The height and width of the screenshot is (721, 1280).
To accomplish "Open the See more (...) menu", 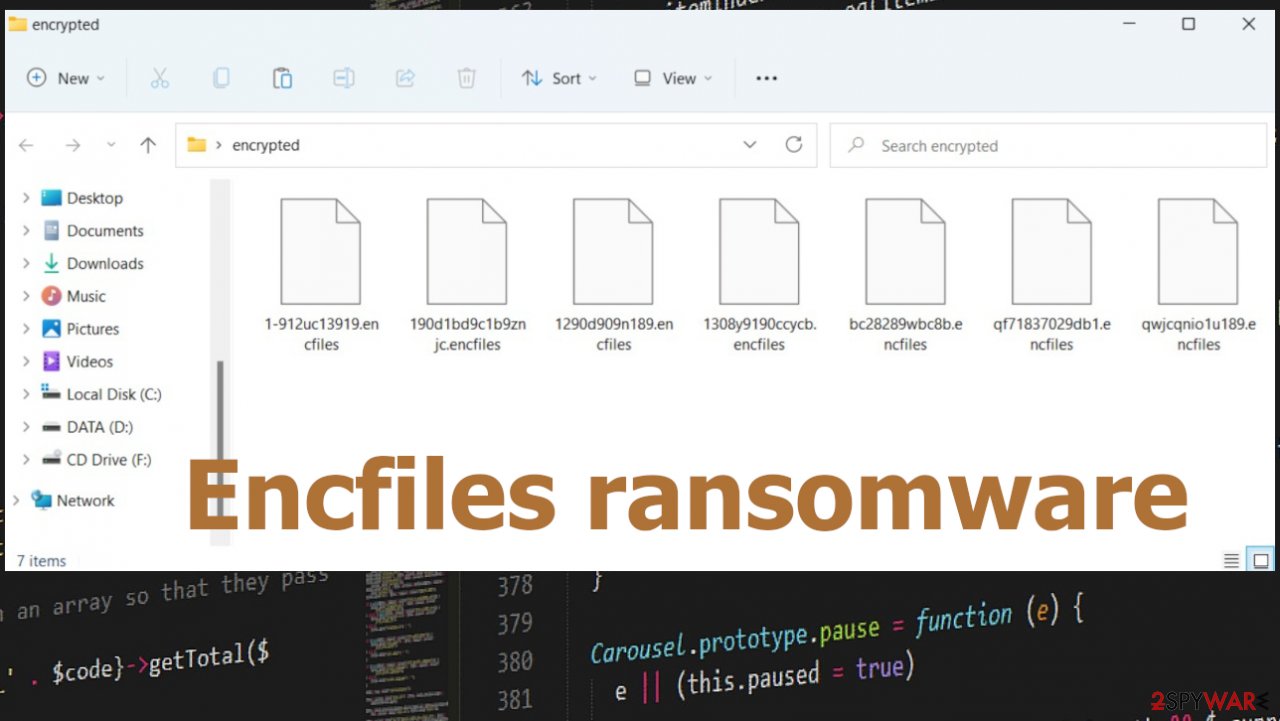I will [767, 78].
